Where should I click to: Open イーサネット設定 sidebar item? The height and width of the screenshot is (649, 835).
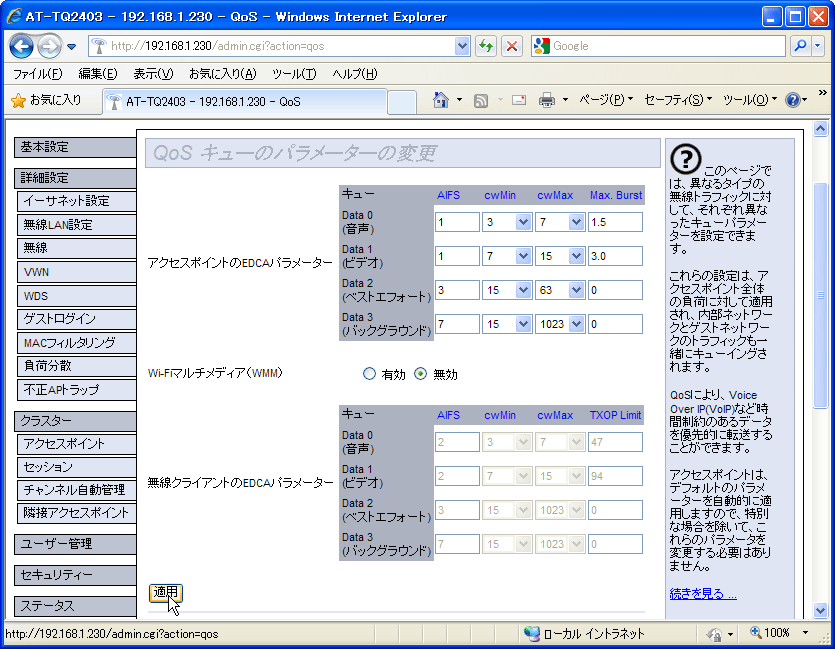77,201
